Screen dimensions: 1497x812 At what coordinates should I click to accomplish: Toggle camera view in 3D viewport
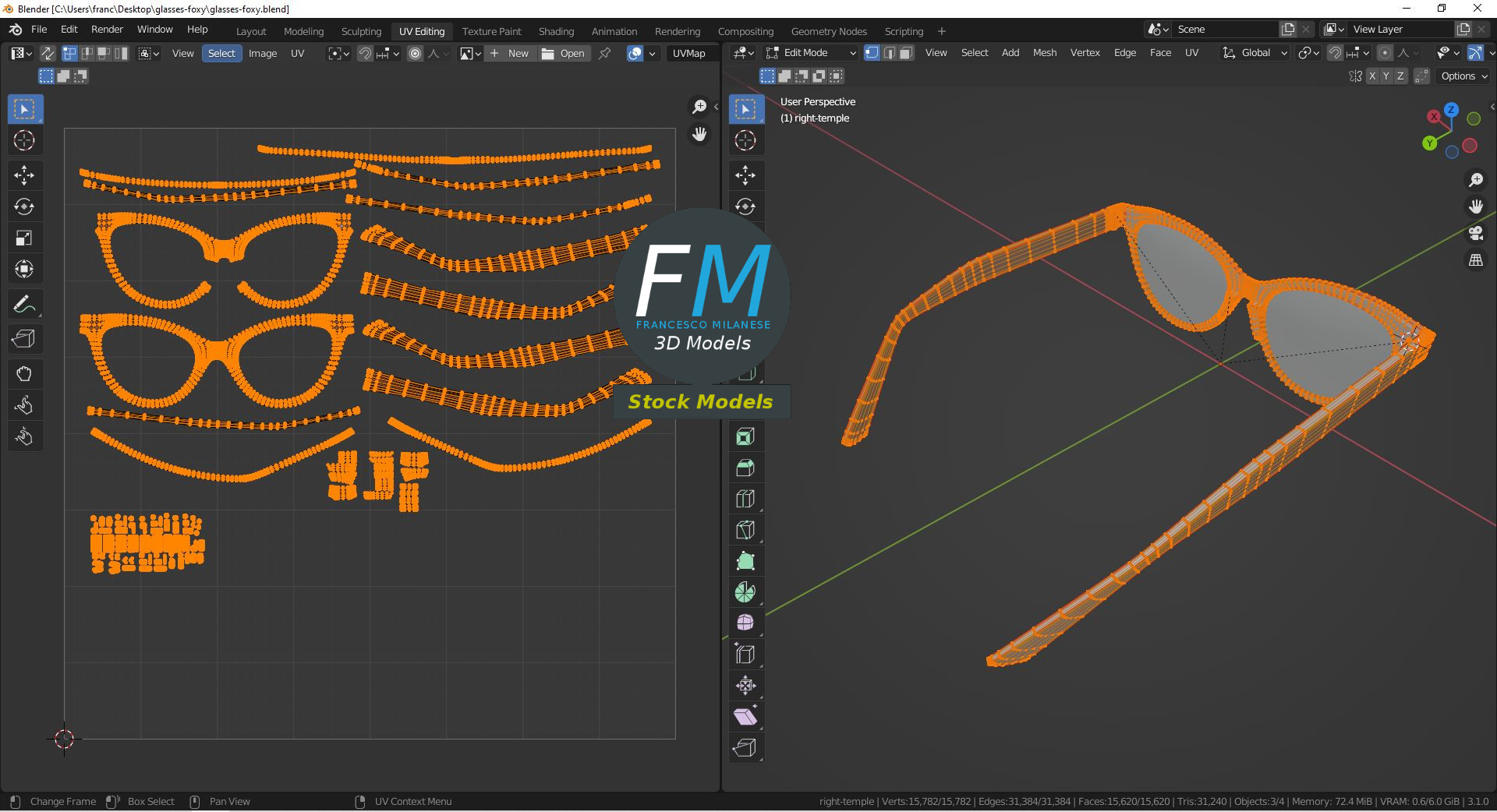pyautogui.click(x=1475, y=233)
